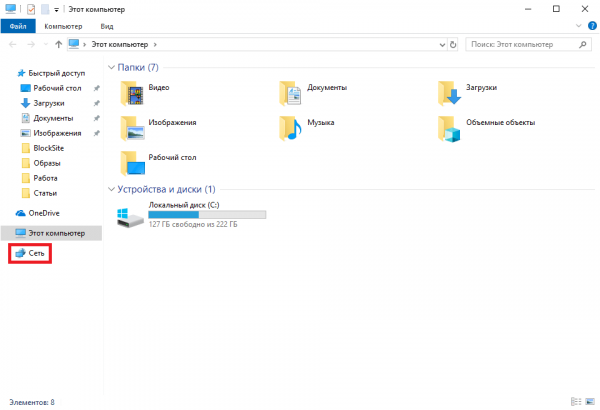Viewport: 600px width, 410px height.
Task: Click the status text Элементов: 8
Action: click(x=32, y=402)
